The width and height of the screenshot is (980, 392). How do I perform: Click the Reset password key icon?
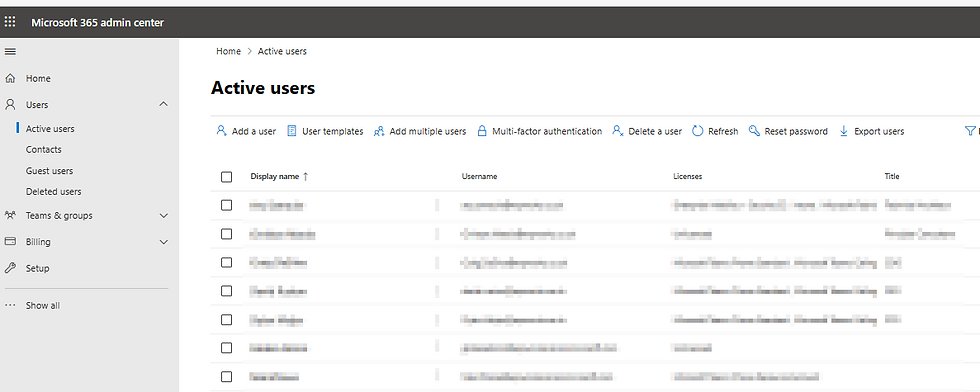click(x=754, y=131)
